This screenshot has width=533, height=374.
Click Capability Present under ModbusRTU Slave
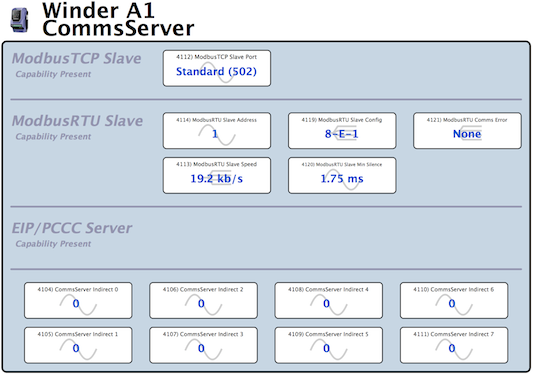[x=53, y=137]
